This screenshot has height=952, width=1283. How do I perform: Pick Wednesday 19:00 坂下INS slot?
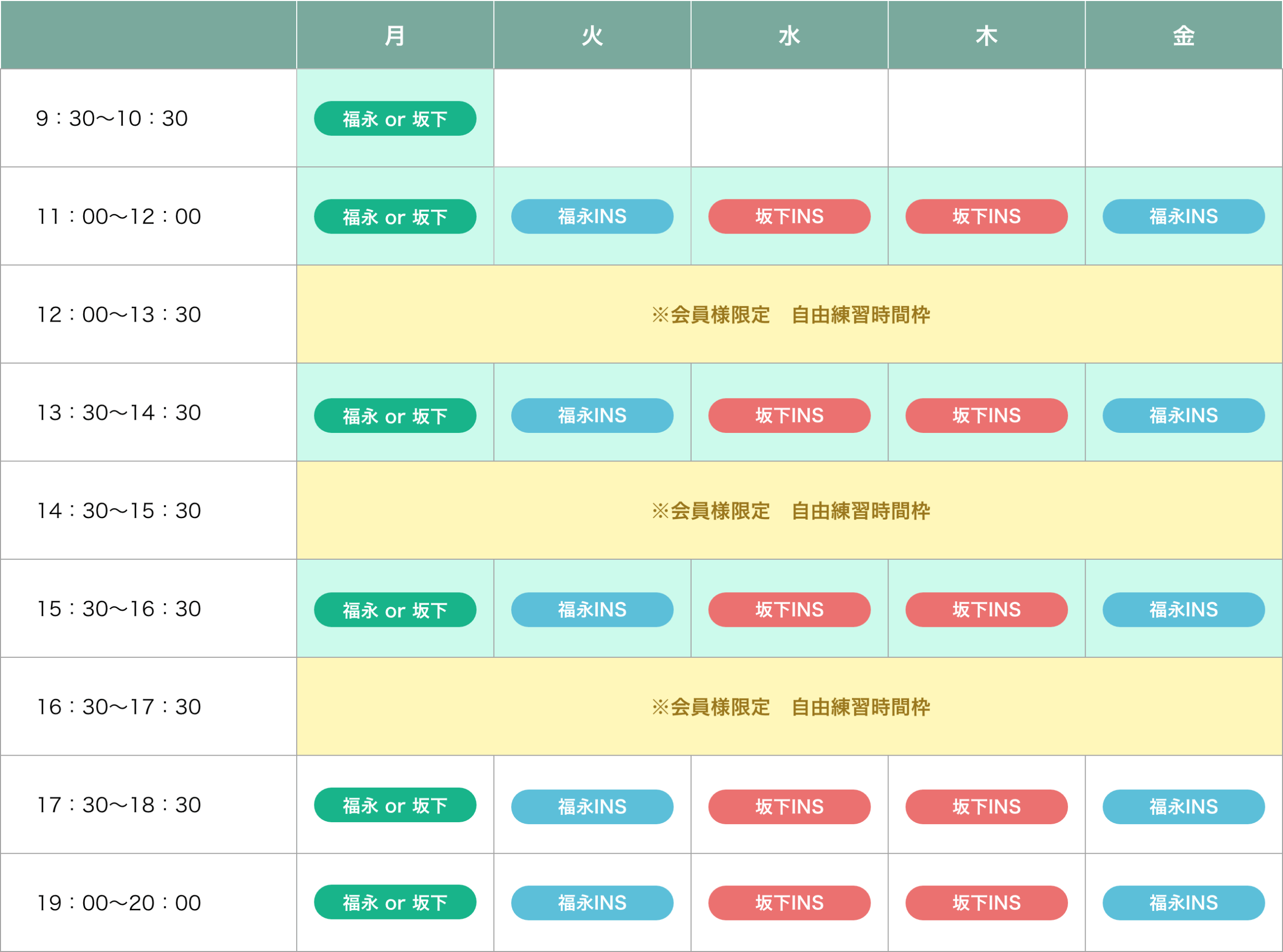coord(789,903)
